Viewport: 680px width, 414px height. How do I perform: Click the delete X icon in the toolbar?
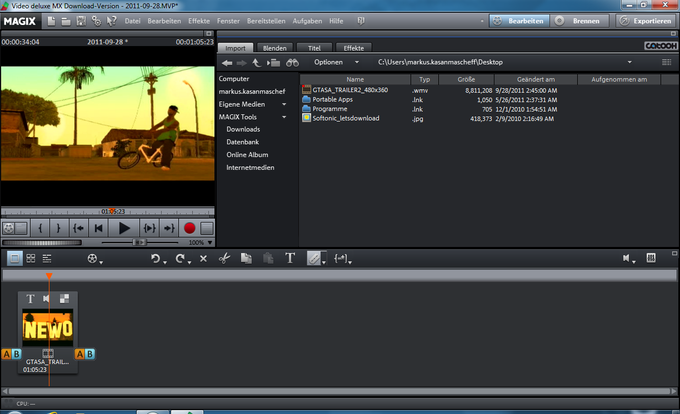point(203,258)
